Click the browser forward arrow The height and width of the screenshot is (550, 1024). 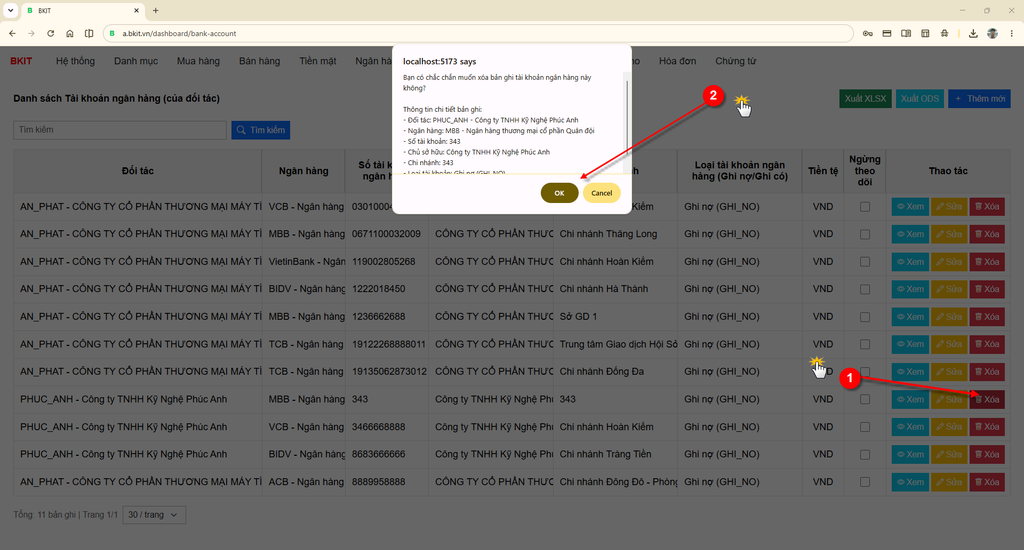coord(31,33)
